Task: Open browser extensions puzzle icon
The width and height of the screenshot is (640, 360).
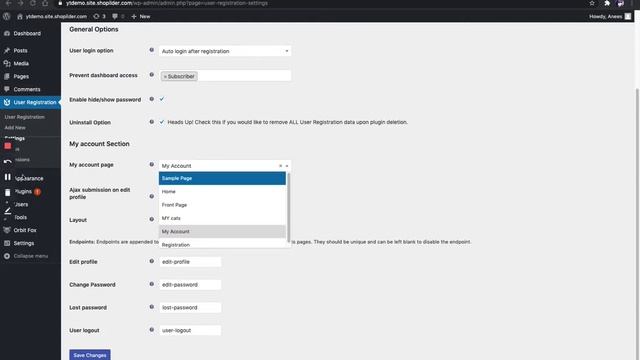Action: tap(607, 3)
